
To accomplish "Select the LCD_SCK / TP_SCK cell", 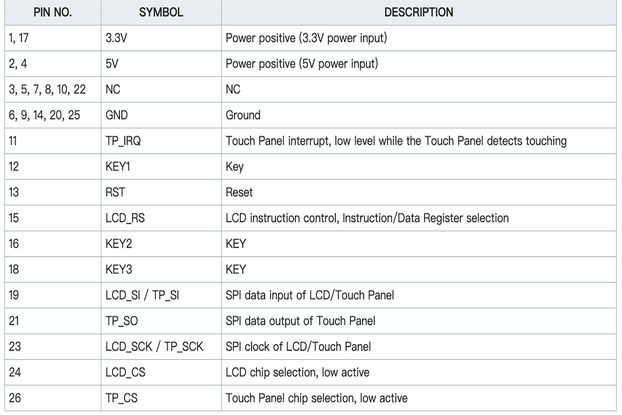I will pyautogui.click(x=161, y=347).
